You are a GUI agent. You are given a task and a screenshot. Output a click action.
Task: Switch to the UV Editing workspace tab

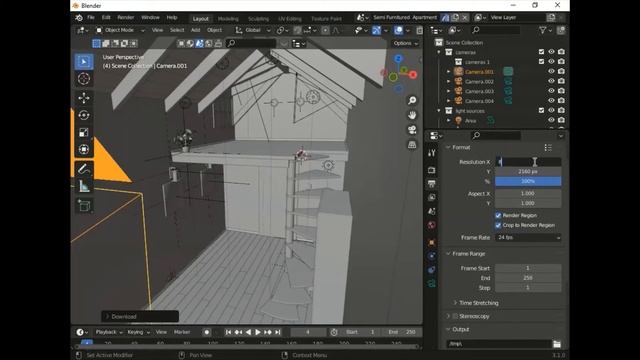(x=290, y=19)
